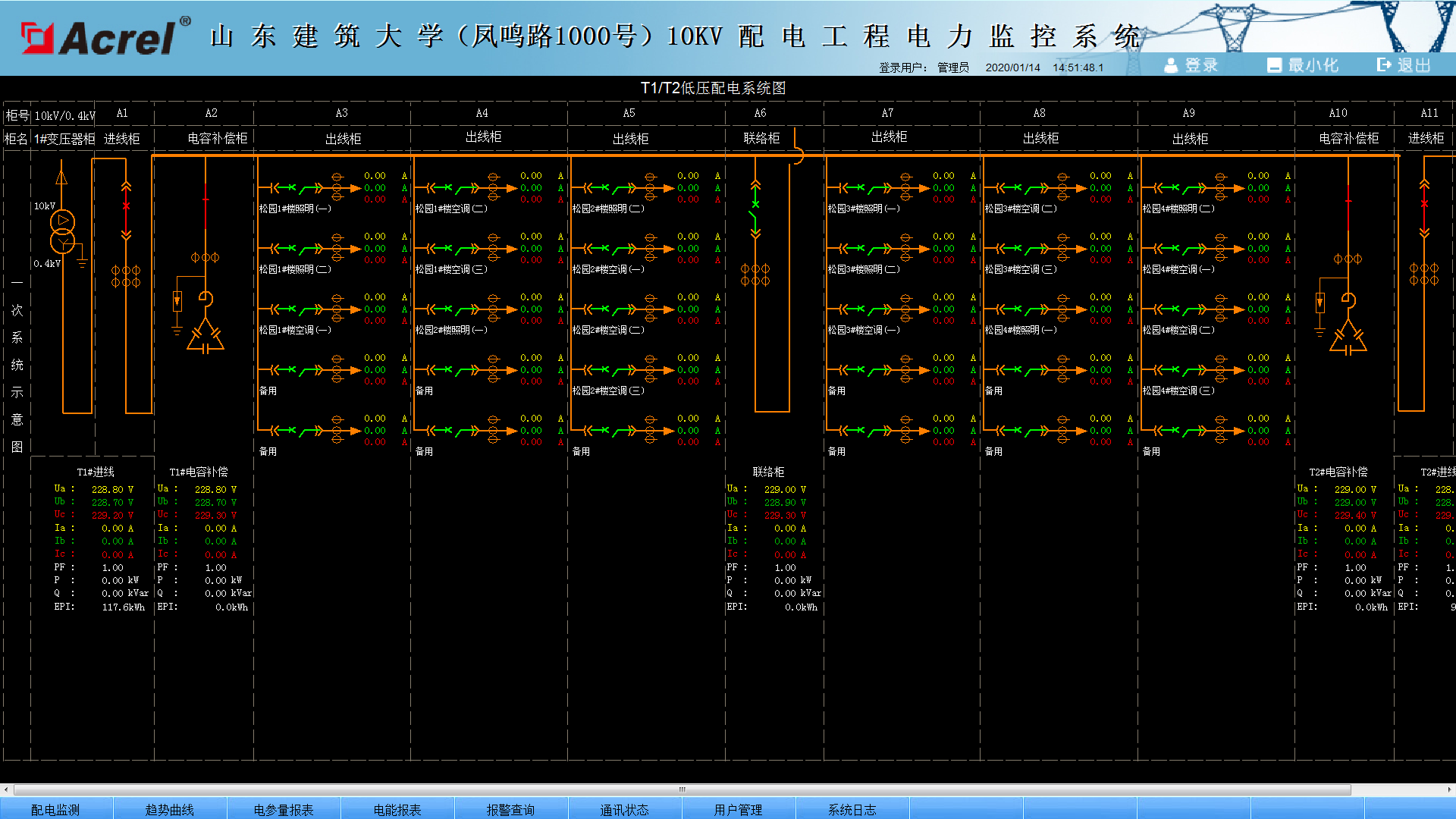
Task: Click the 用户管理 button
Action: [738, 809]
